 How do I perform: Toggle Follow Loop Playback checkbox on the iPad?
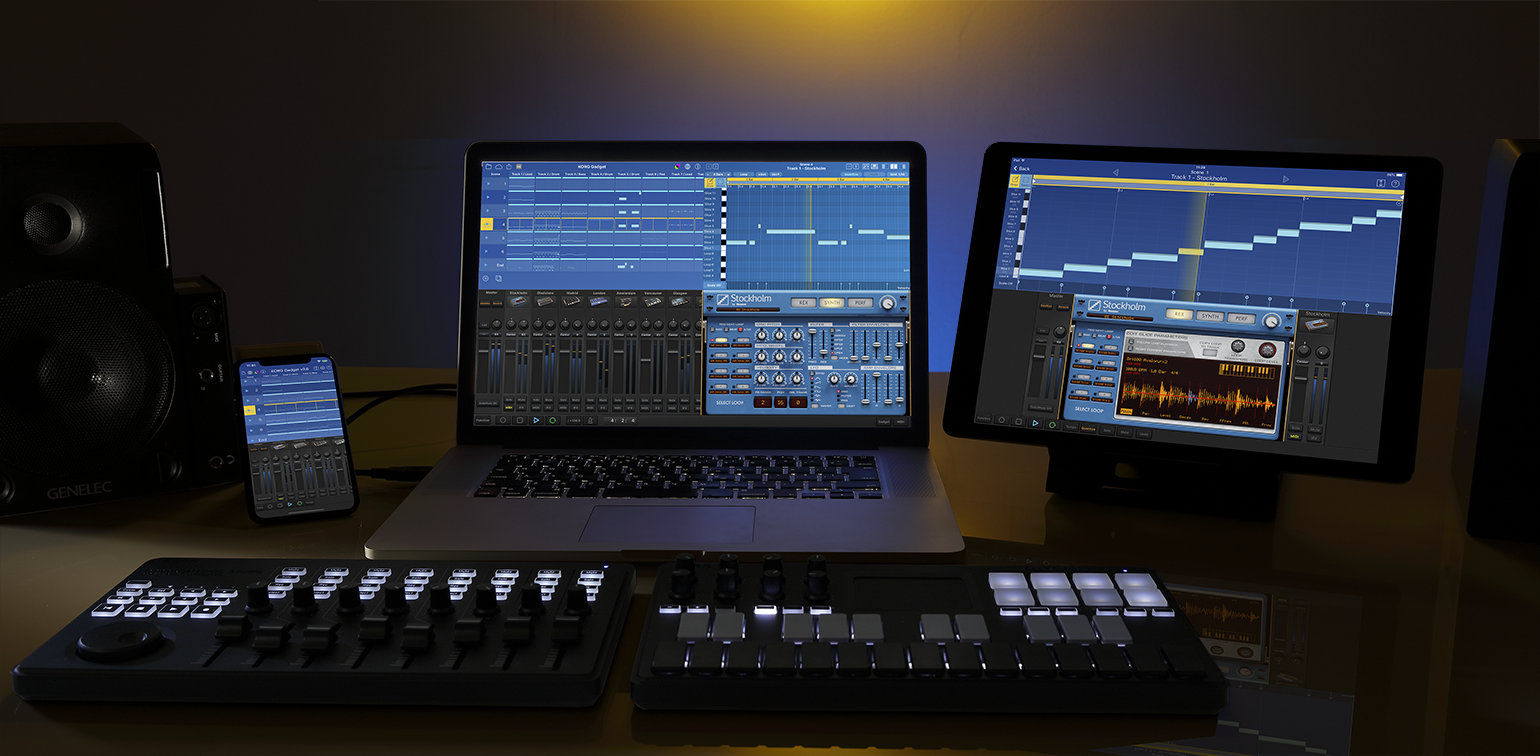(x=1131, y=341)
